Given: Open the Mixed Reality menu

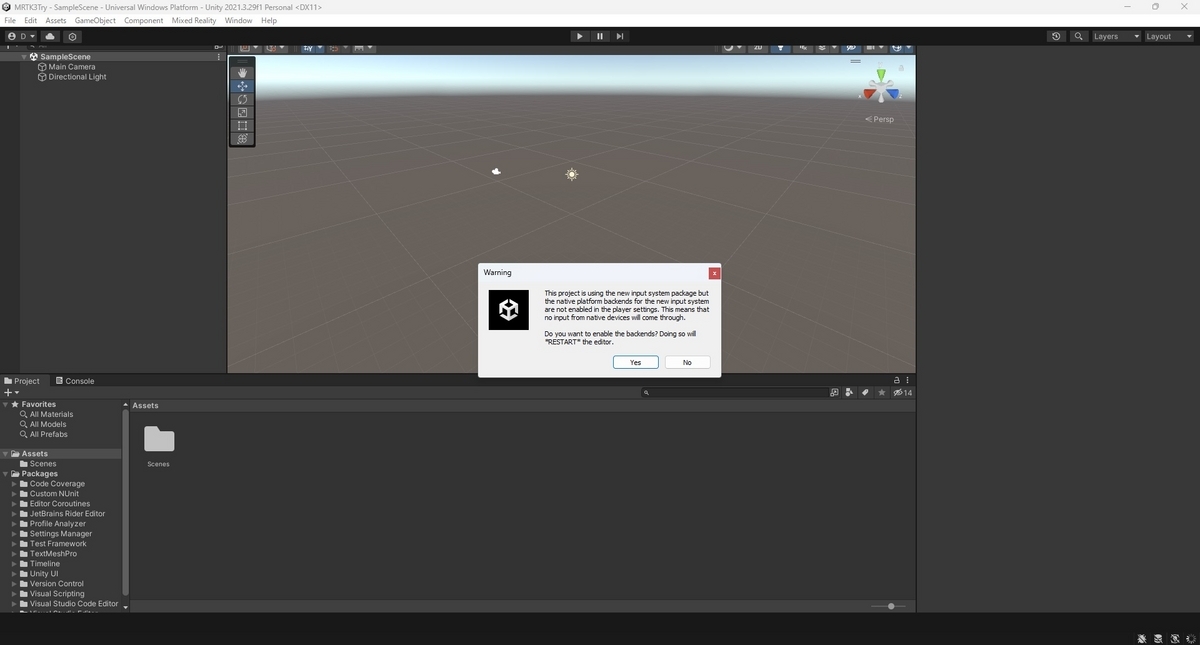Looking at the screenshot, I should pos(193,20).
